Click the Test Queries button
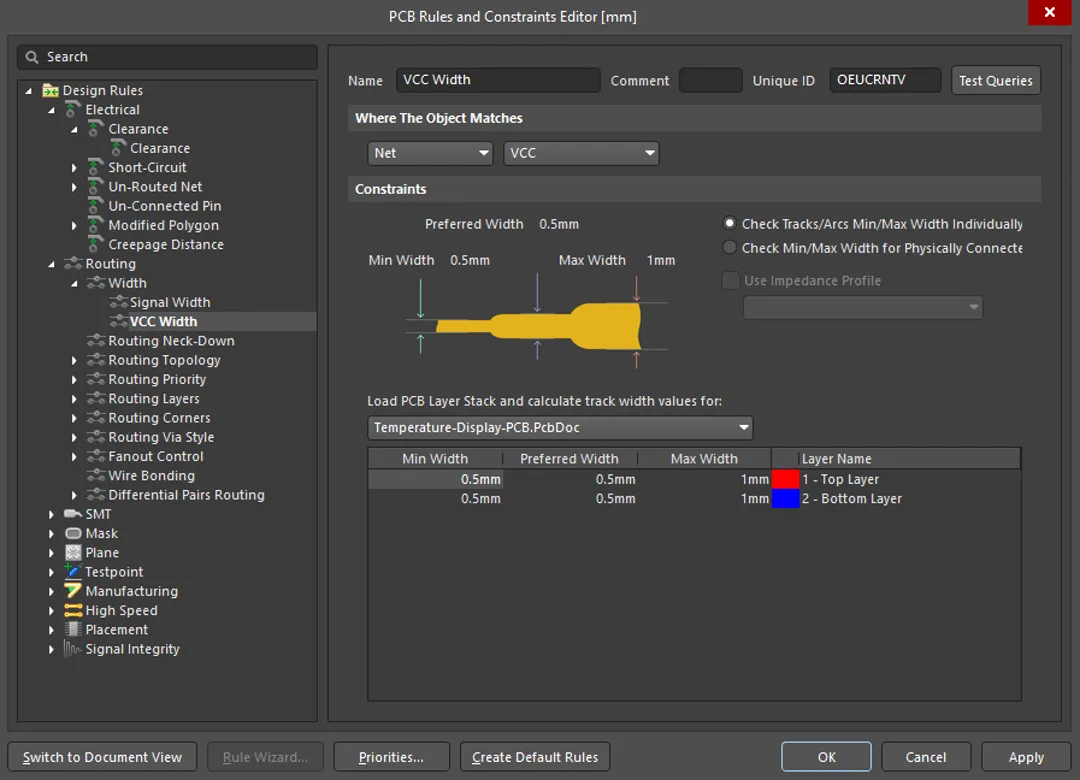The image size is (1080, 780). pos(996,80)
